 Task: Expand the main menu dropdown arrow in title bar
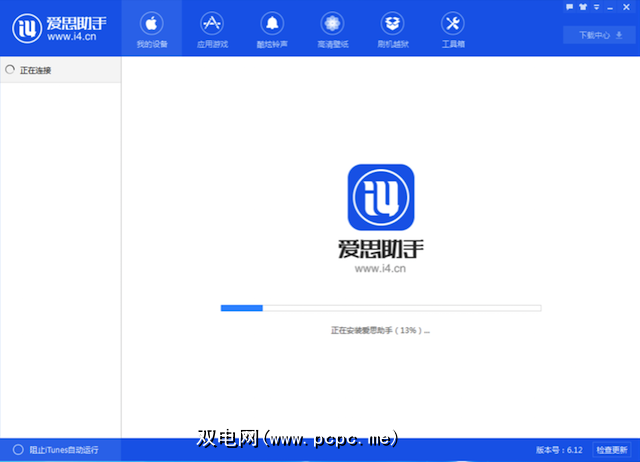point(596,7)
